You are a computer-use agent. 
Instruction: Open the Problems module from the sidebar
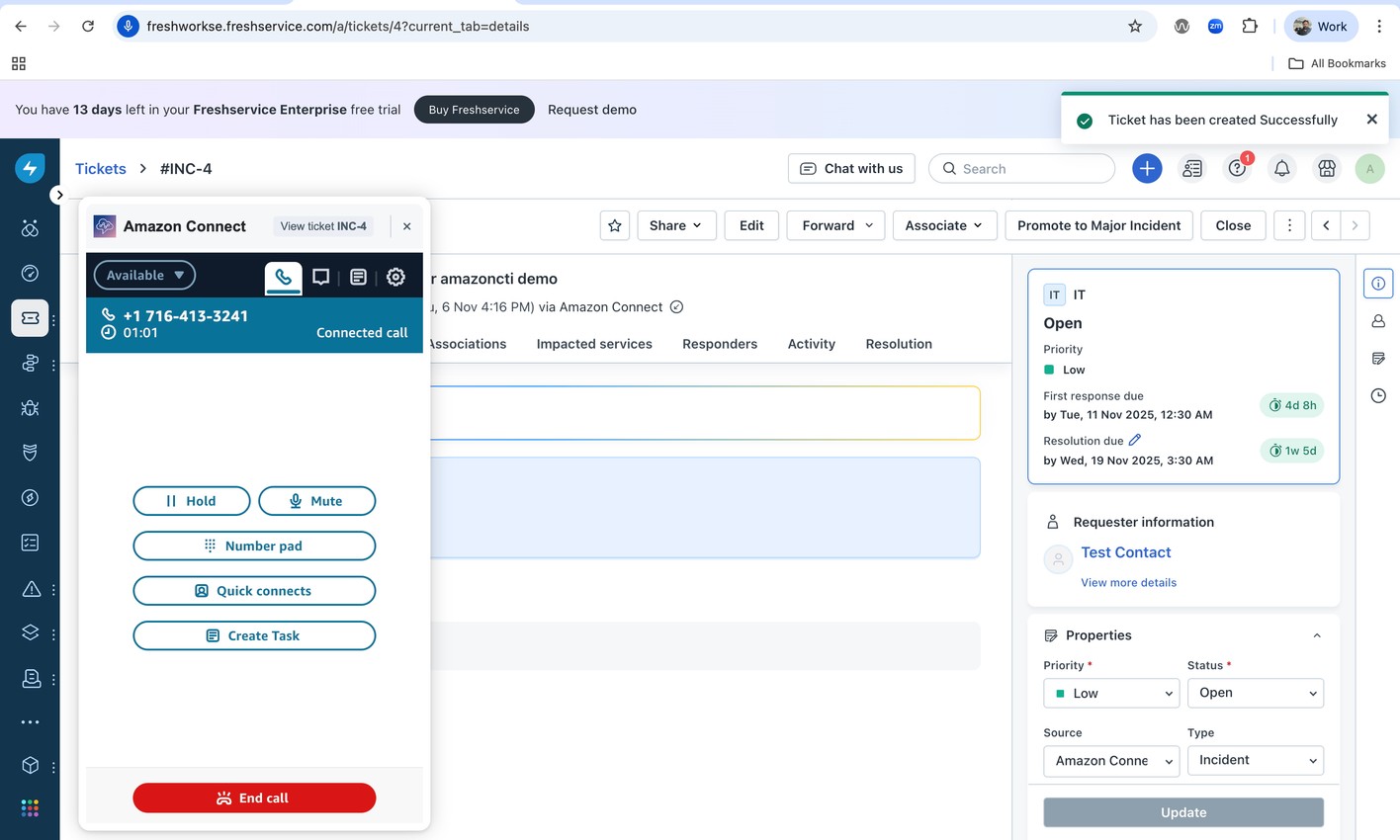point(30,408)
